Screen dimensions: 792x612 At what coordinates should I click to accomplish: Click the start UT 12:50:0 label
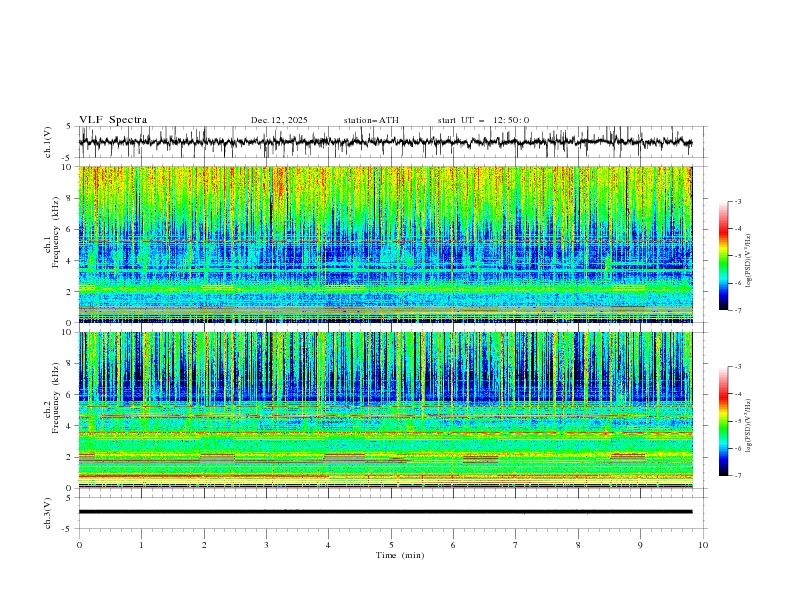click(x=483, y=120)
